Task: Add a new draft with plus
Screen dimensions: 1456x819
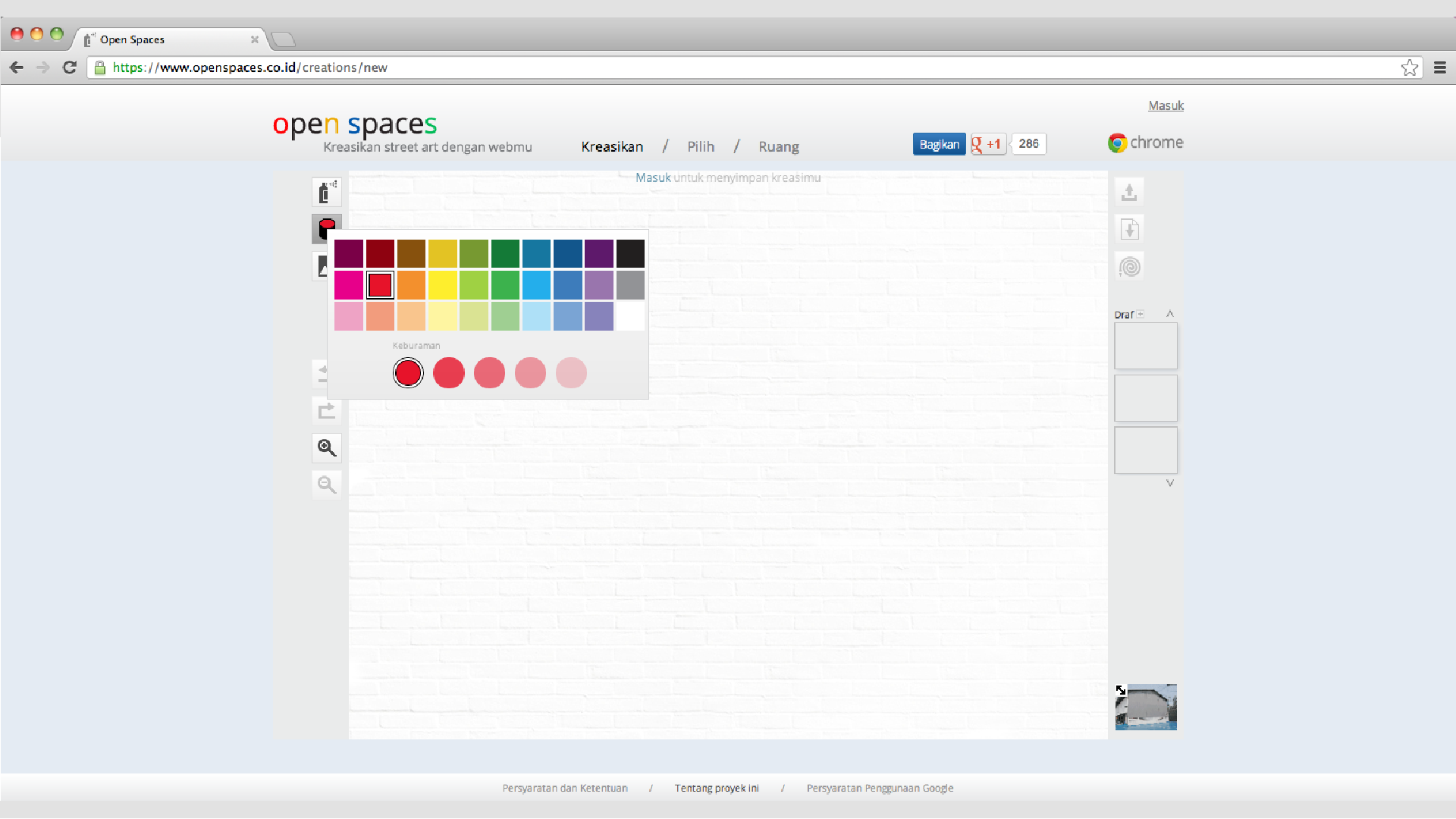Action: [1140, 314]
